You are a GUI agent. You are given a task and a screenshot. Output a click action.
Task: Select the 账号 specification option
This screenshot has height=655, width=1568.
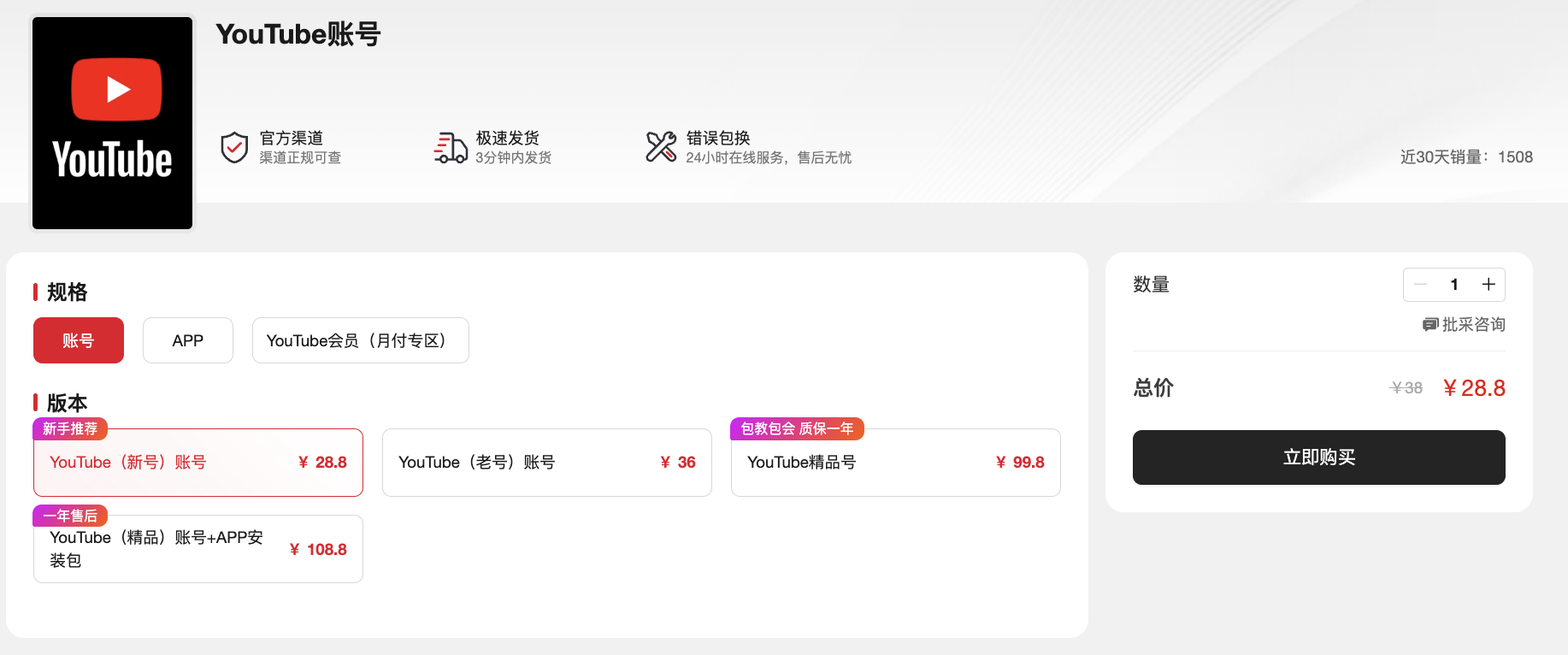pos(78,339)
